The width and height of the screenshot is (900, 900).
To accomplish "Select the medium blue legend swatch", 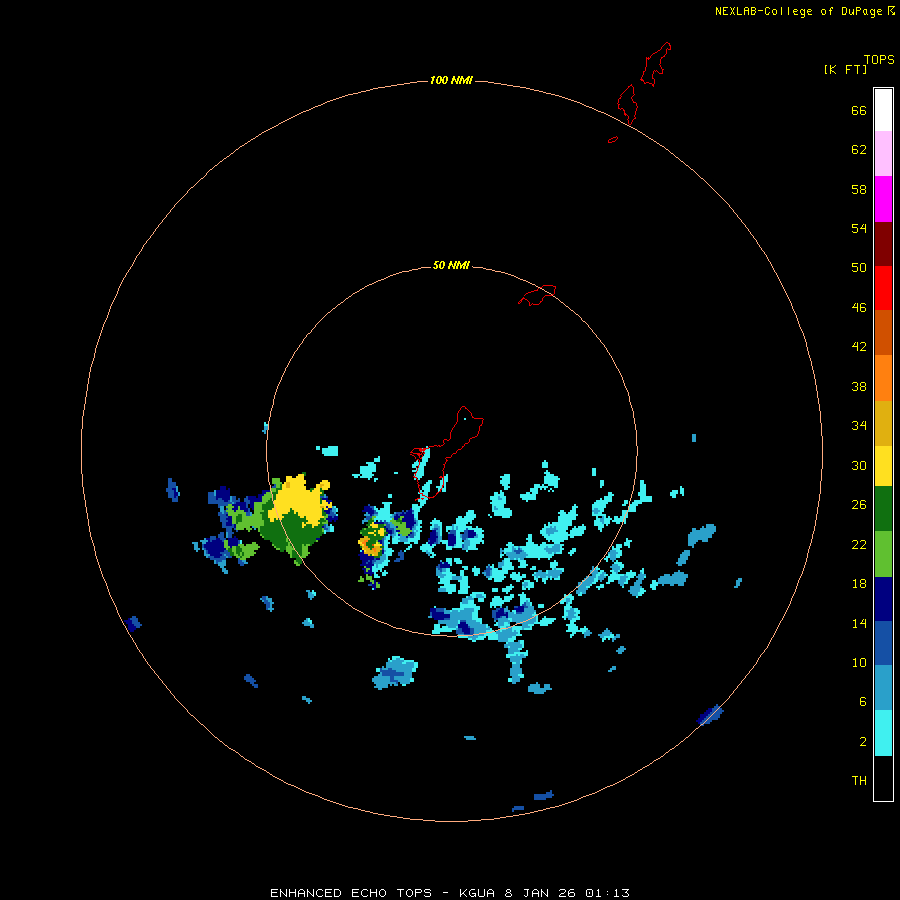I will pos(883,643).
